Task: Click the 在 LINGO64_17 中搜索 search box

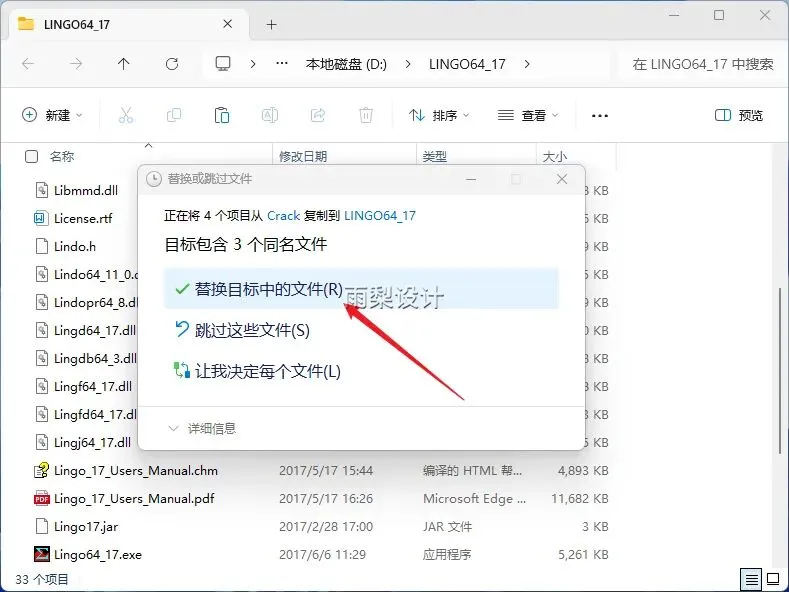Action: tap(702, 64)
